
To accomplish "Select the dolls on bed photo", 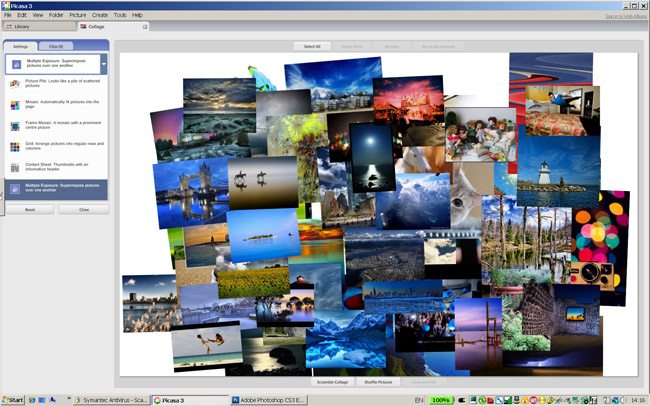I will pyautogui.click(x=480, y=135).
